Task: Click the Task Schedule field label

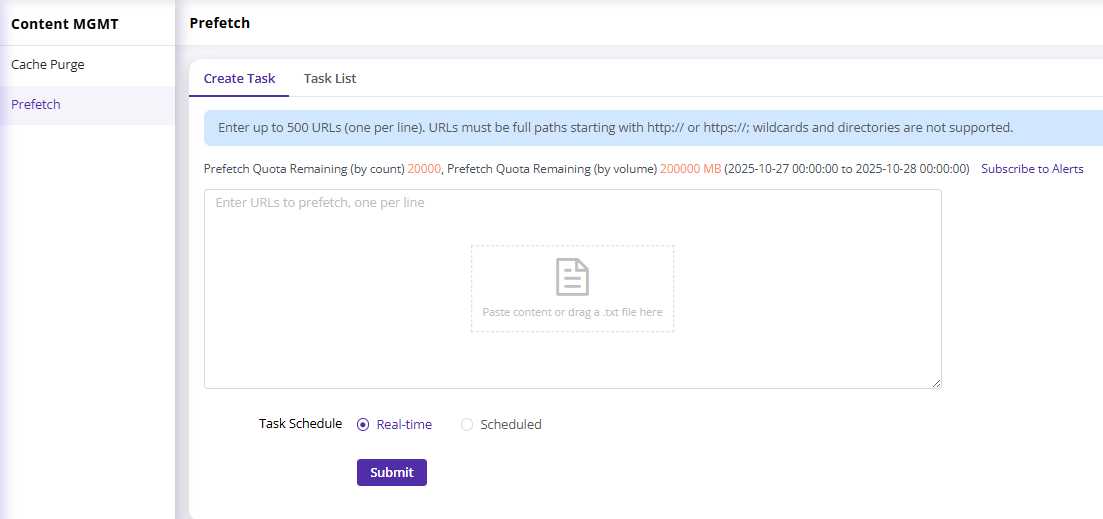Action: pos(300,424)
